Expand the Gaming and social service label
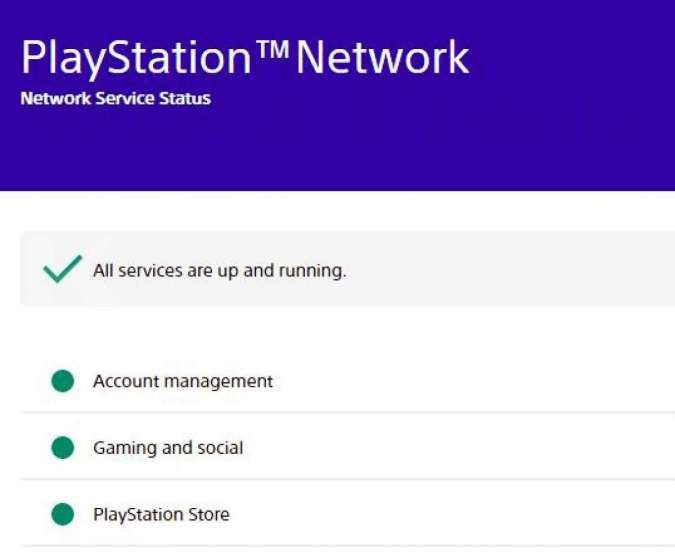This screenshot has width=675, height=557. coord(168,448)
